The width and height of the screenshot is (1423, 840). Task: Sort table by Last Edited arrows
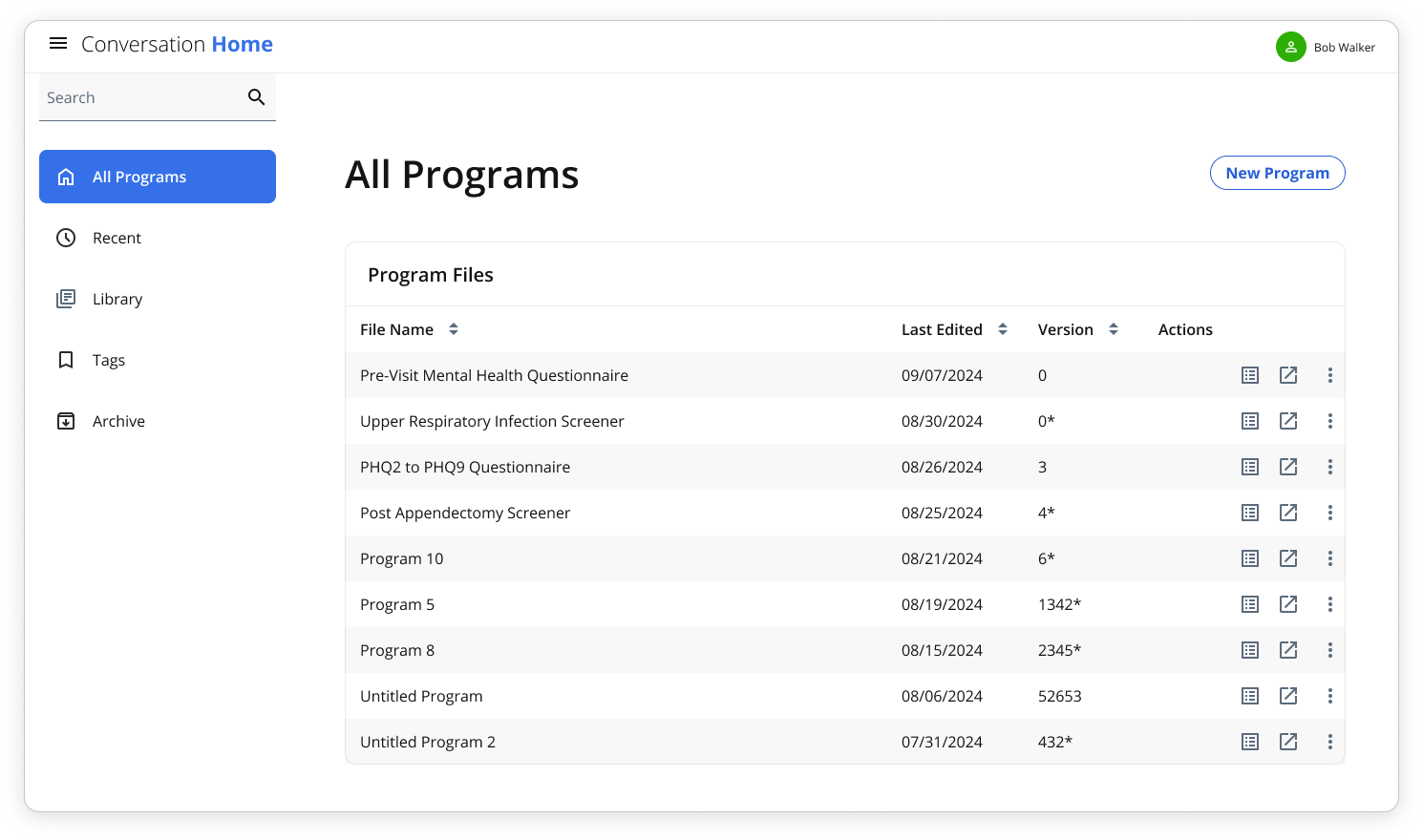1003,329
